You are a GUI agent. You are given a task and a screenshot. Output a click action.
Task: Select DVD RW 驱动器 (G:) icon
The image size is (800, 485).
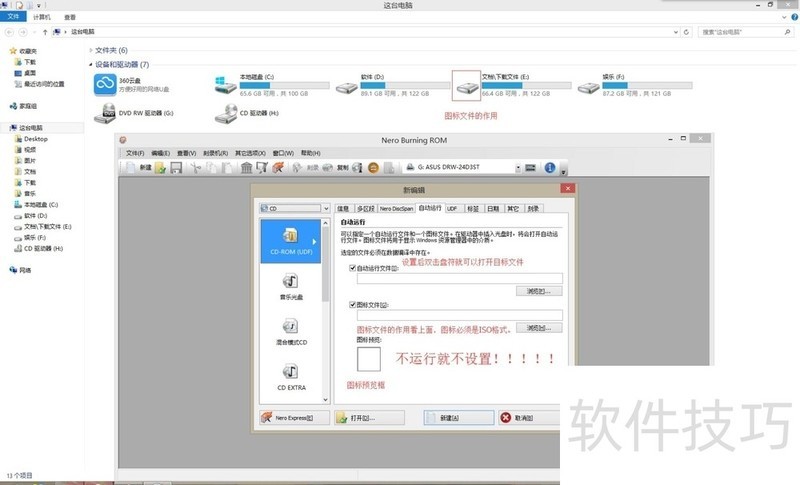[x=105, y=113]
